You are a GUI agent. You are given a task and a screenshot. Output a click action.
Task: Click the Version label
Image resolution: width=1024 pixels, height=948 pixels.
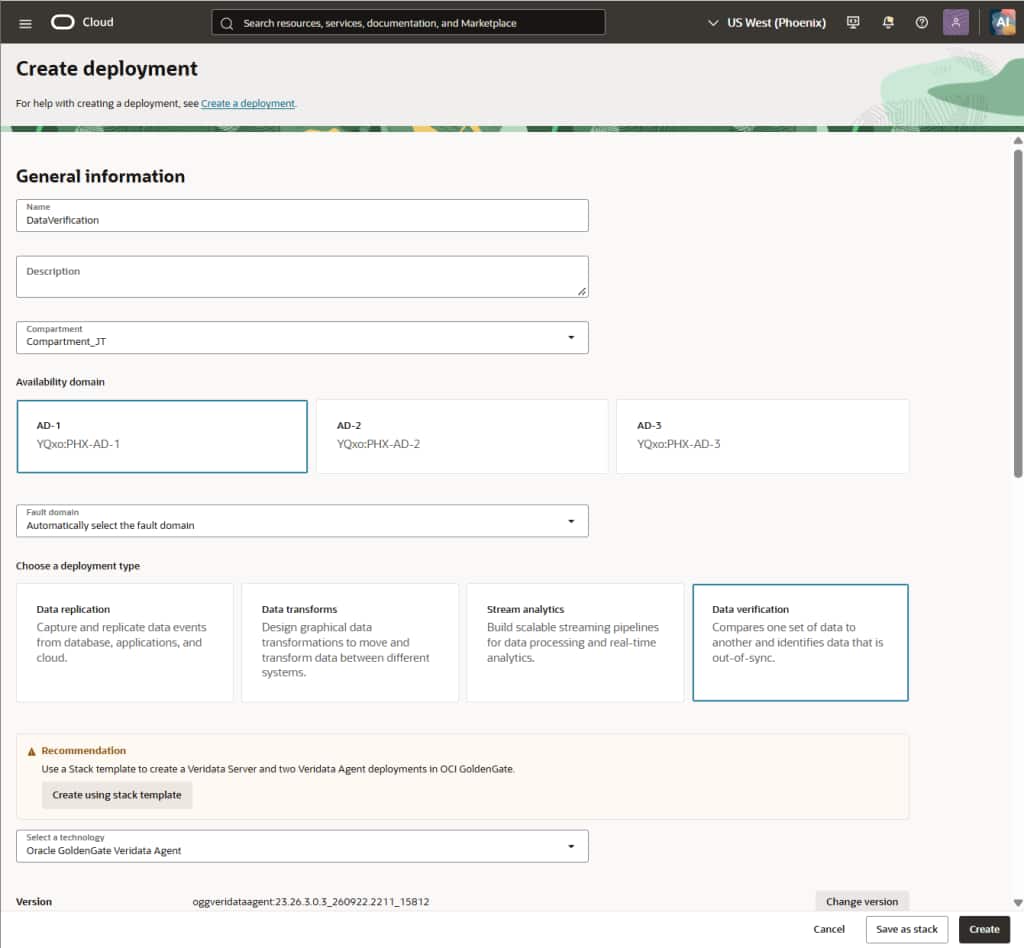(34, 902)
